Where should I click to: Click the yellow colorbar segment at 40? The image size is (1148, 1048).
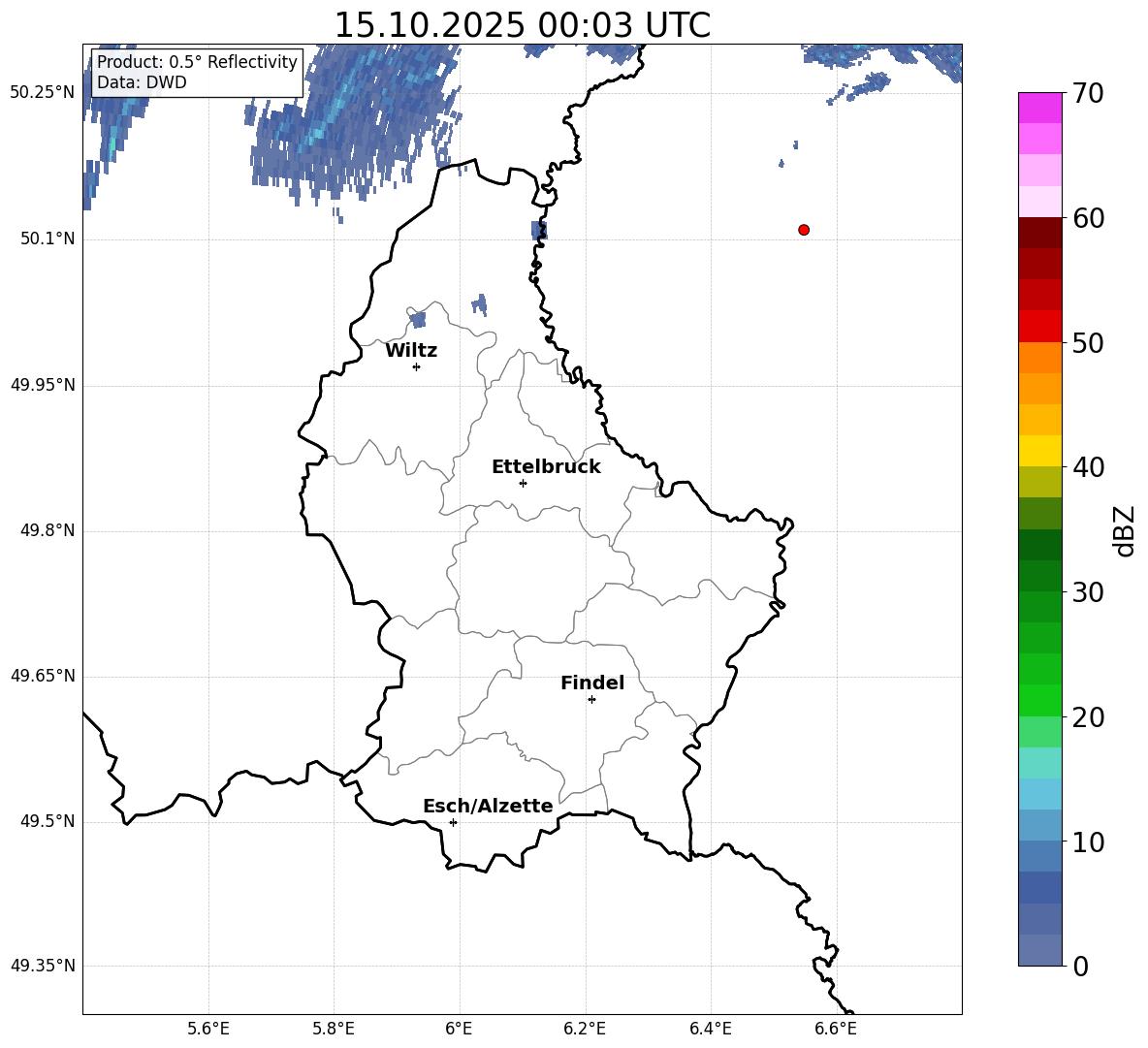coord(1039,451)
